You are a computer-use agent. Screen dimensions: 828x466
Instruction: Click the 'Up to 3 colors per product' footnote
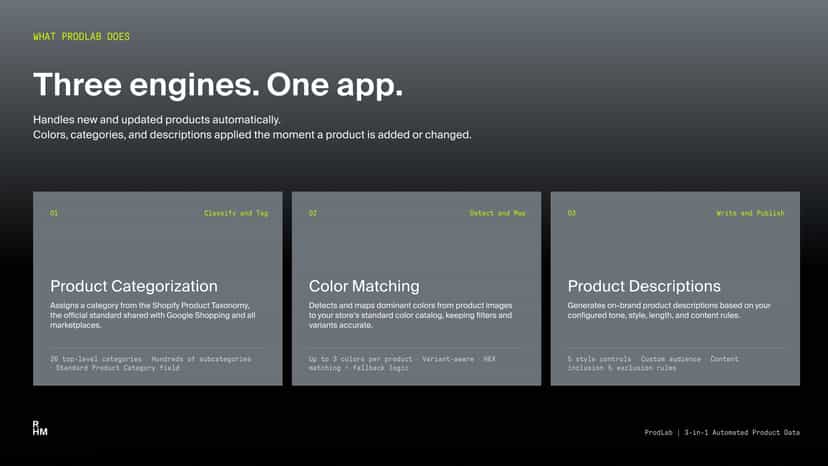point(360,359)
